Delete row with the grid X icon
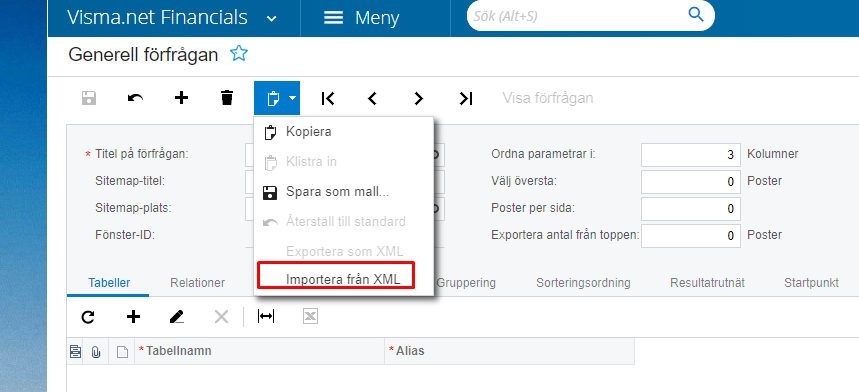The height and width of the screenshot is (392, 859). [x=221, y=316]
